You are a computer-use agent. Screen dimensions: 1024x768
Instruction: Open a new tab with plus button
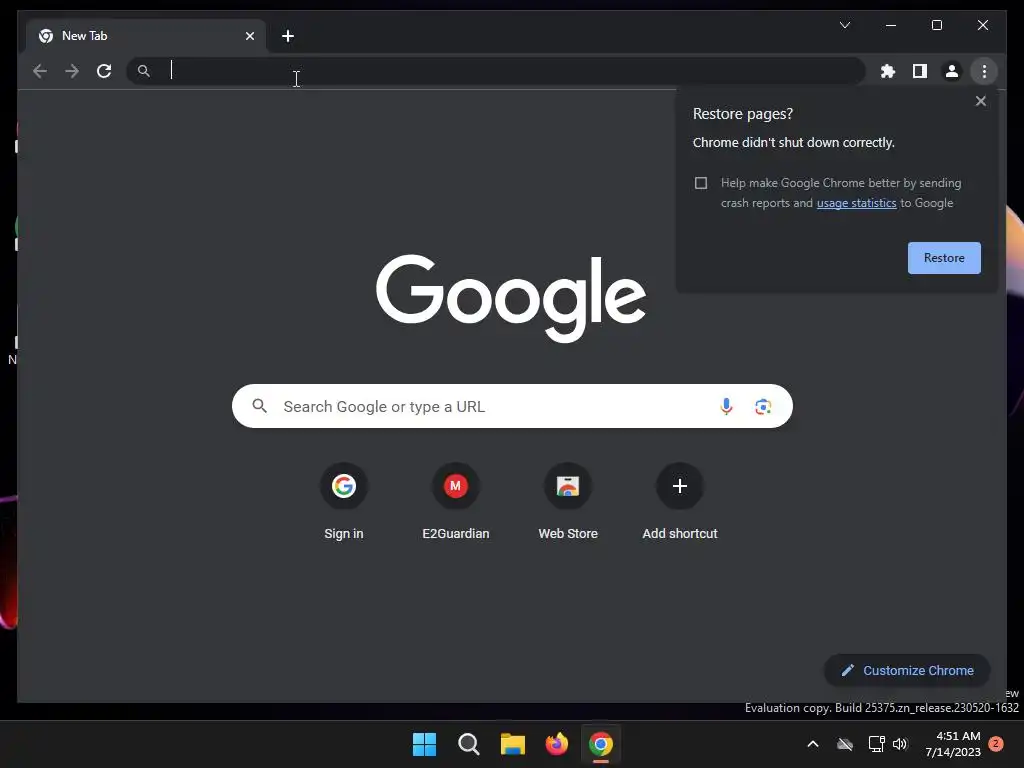click(x=288, y=36)
